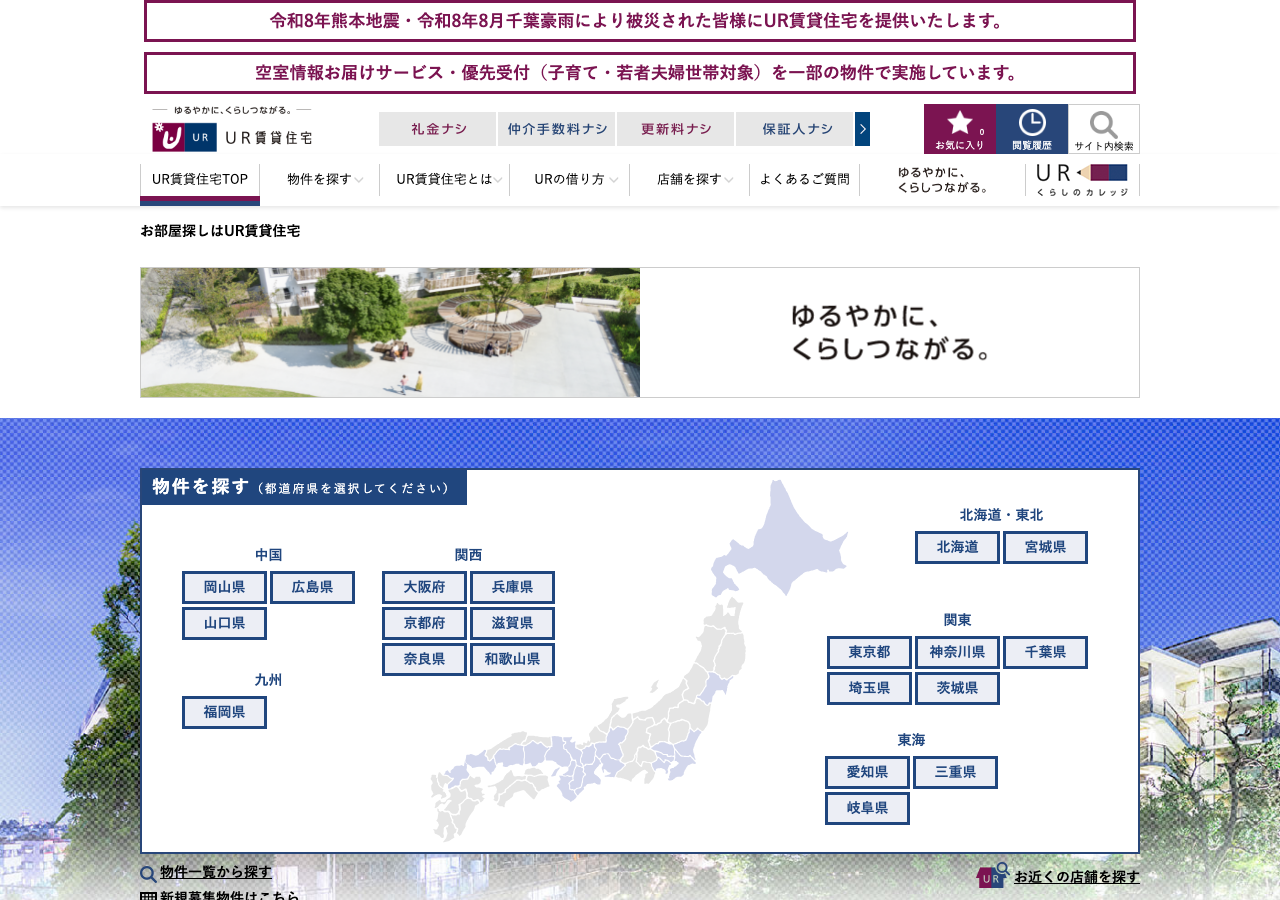Image resolution: width=1280 pixels, height=900 pixels.
Task: Open the 空室情報お届けサービス notice banner
Action: (640, 73)
